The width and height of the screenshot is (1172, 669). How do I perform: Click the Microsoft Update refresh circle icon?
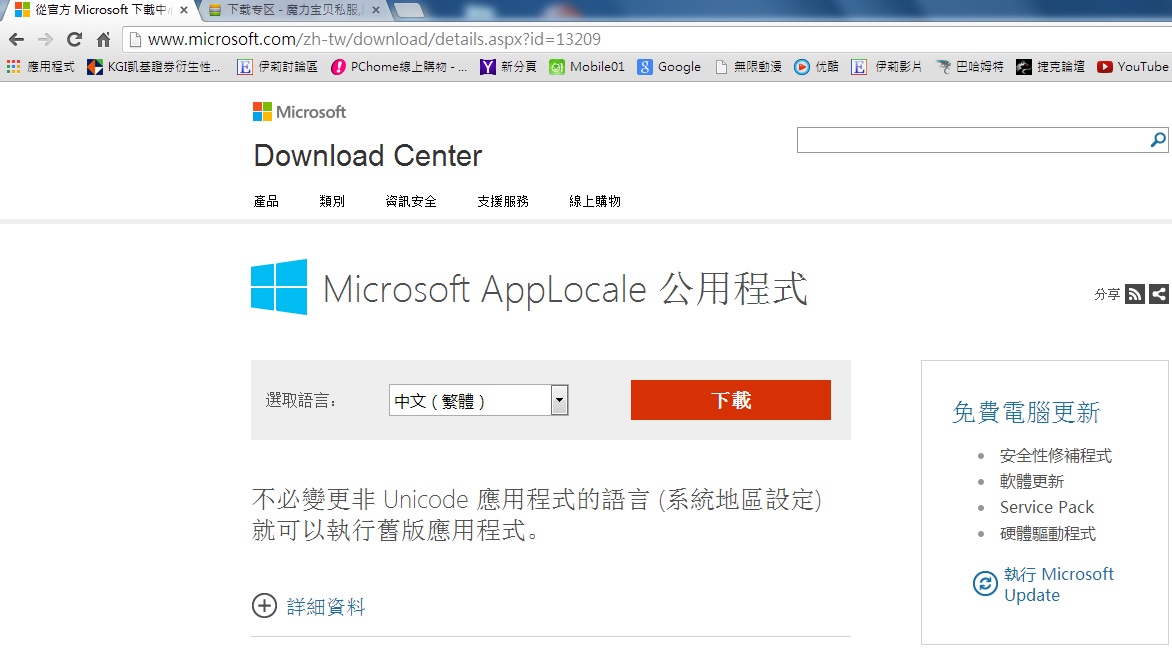[985, 583]
